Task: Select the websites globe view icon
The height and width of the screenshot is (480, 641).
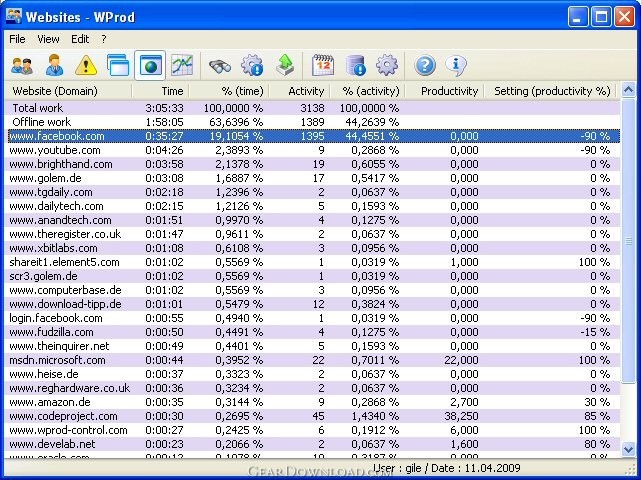Action: click(x=150, y=65)
